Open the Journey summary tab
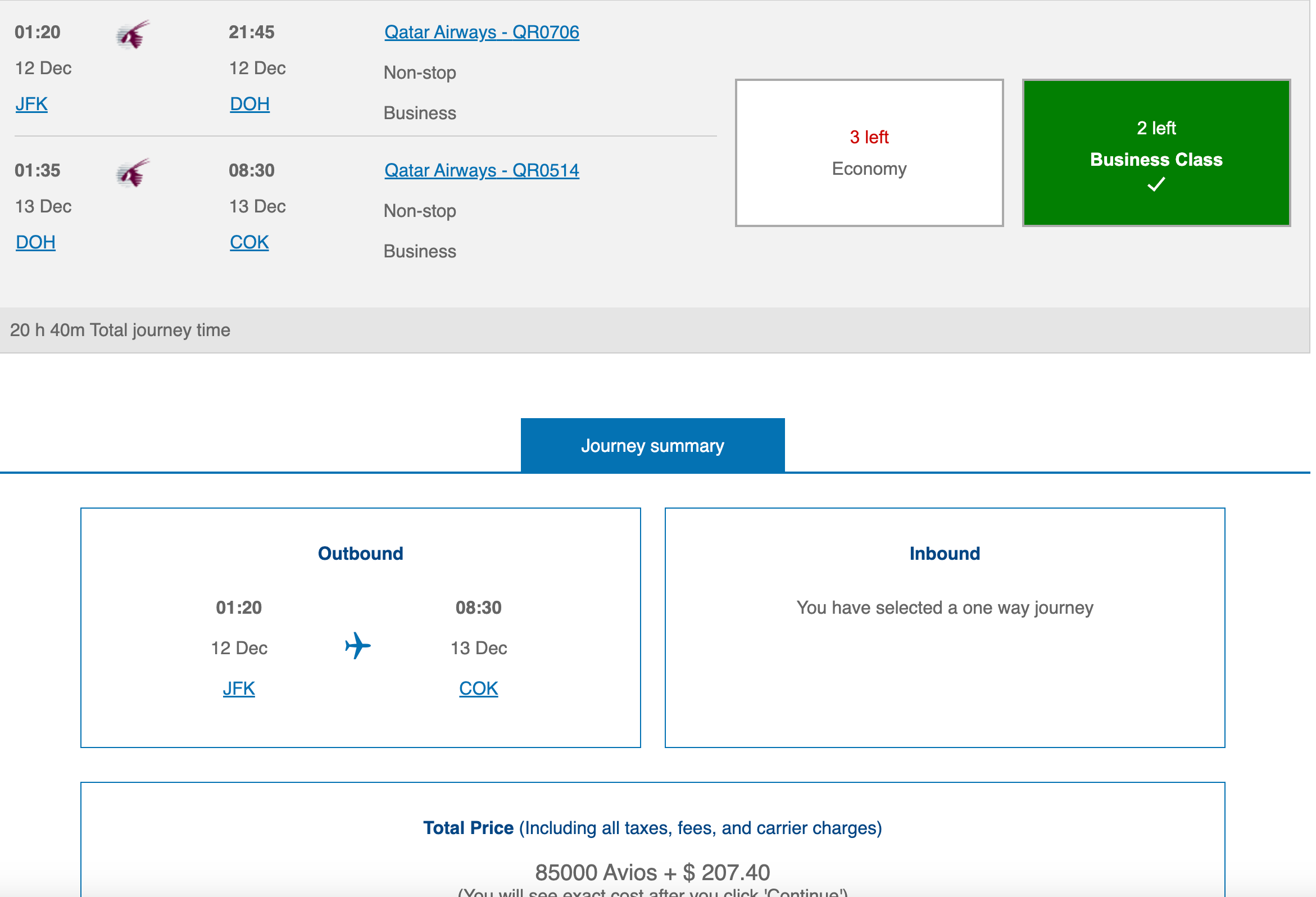The height and width of the screenshot is (897, 1316). click(652, 446)
